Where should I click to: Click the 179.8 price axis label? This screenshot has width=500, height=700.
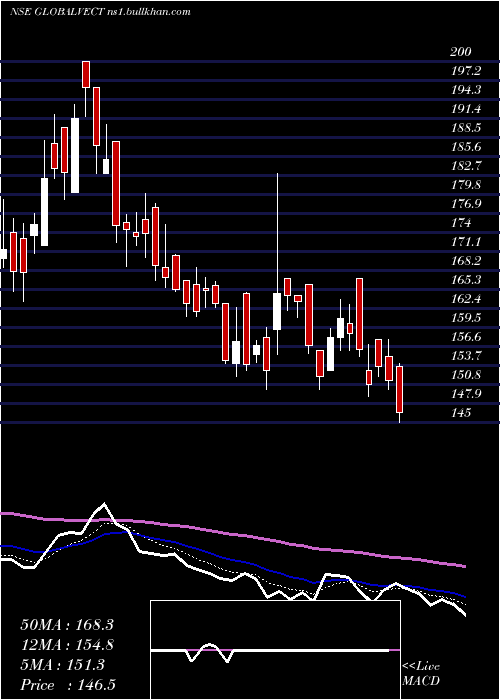(x=465, y=185)
